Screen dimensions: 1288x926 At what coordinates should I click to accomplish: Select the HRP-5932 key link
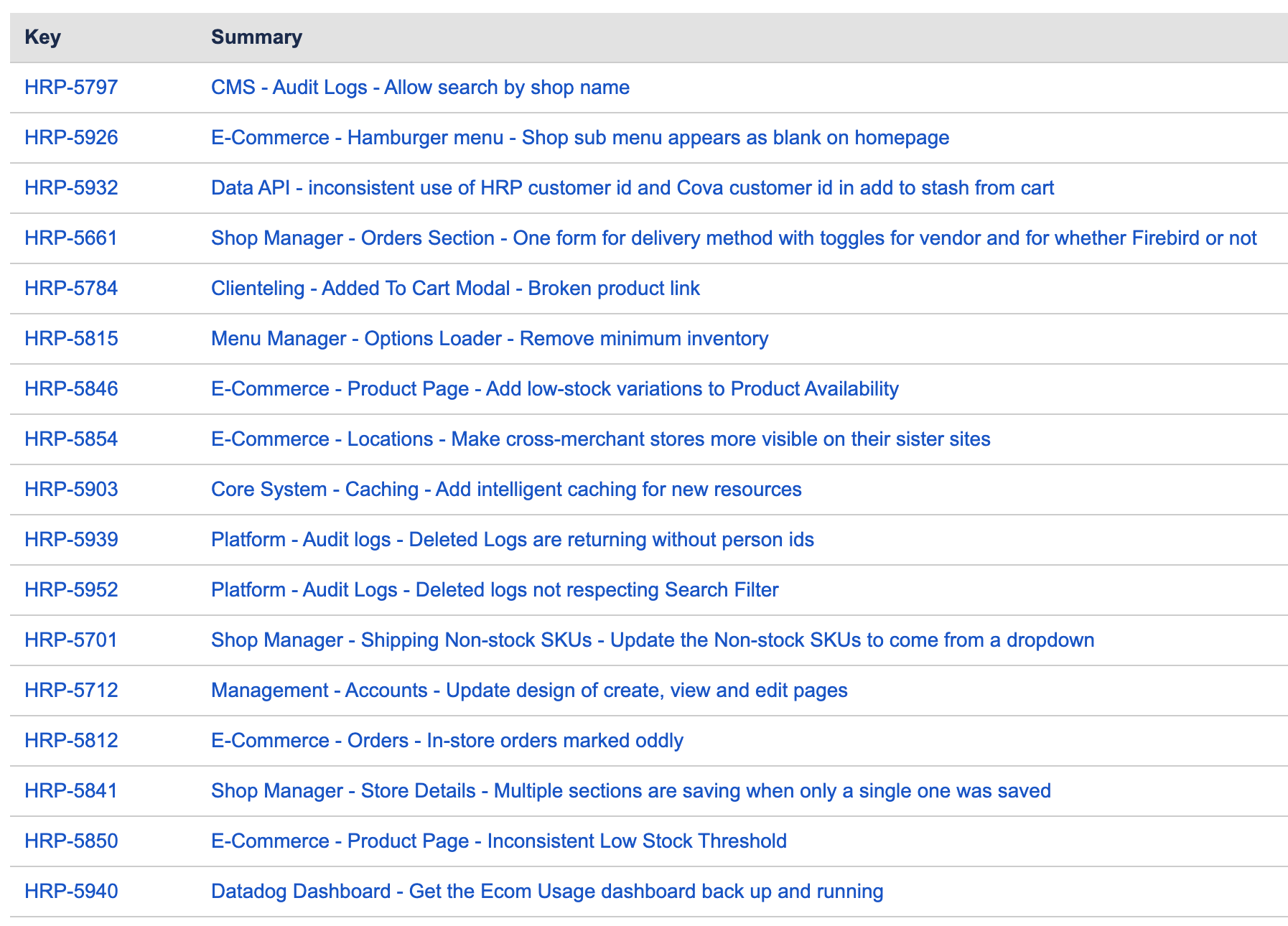point(71,188)
